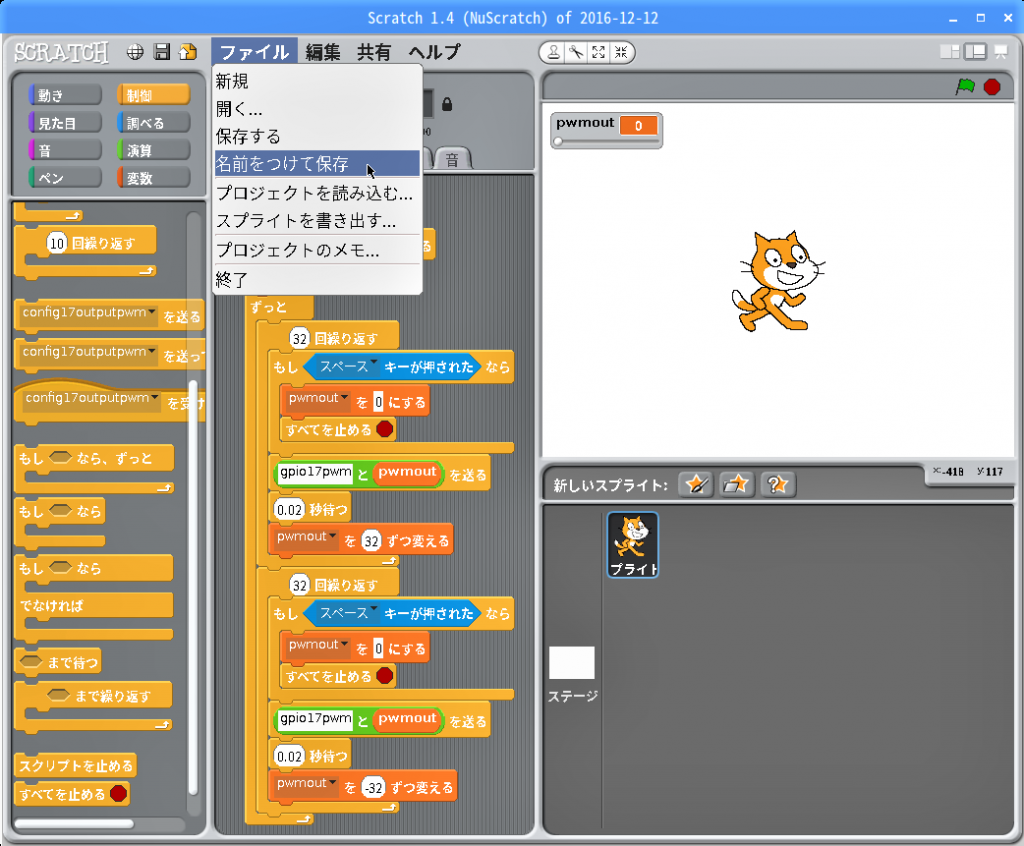This screenshot has width=1024, height=846.
Task: Select the 変数 block category
Action: tap(153, 178)
